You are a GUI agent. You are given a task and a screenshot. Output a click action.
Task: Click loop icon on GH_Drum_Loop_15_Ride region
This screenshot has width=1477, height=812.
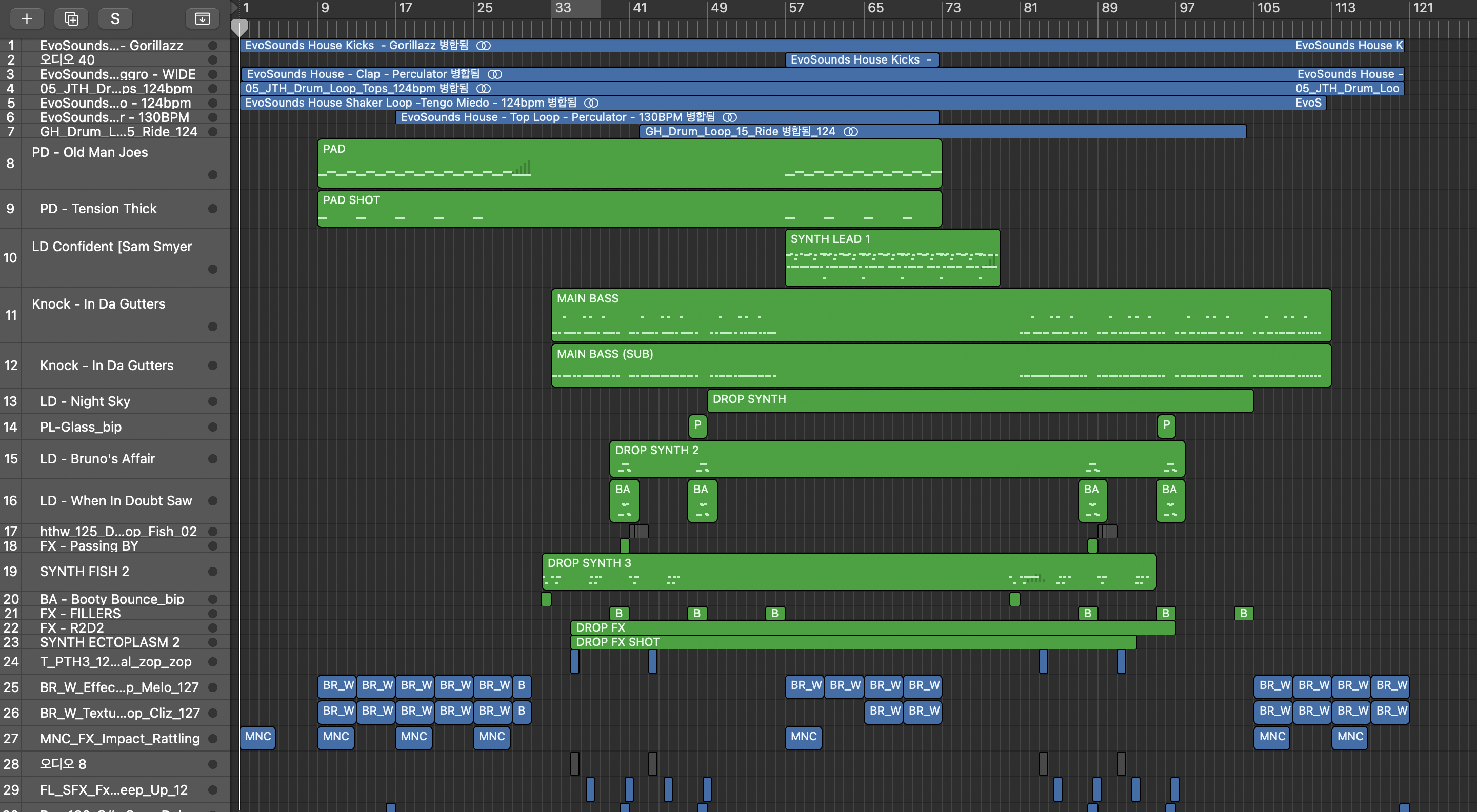coord(851,132)
